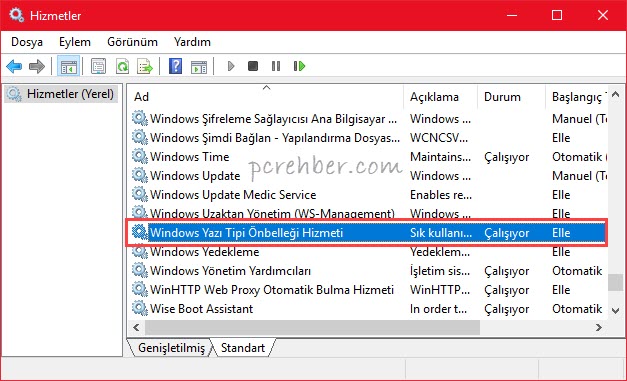This screenshot has width=627, height=381.
Task: Click Otomatik startup of Wise Boot Assistant
Action: 577,309
